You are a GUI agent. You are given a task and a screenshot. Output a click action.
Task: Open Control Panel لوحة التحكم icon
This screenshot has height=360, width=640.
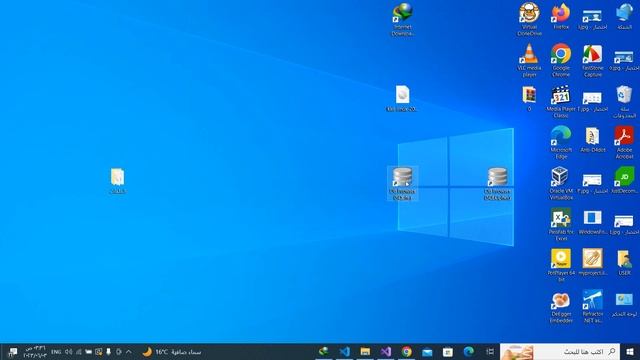pyautogui.click(x=624, y=304)
